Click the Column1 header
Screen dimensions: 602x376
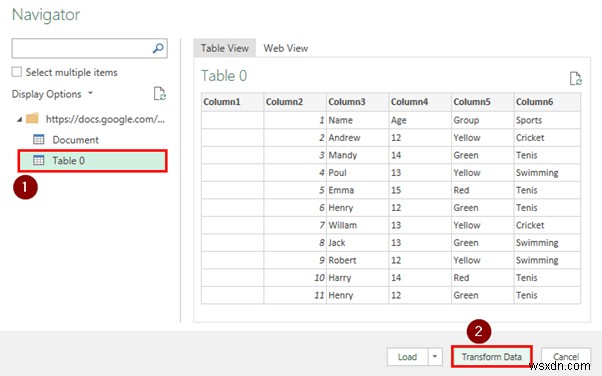[x=232, y=102]
